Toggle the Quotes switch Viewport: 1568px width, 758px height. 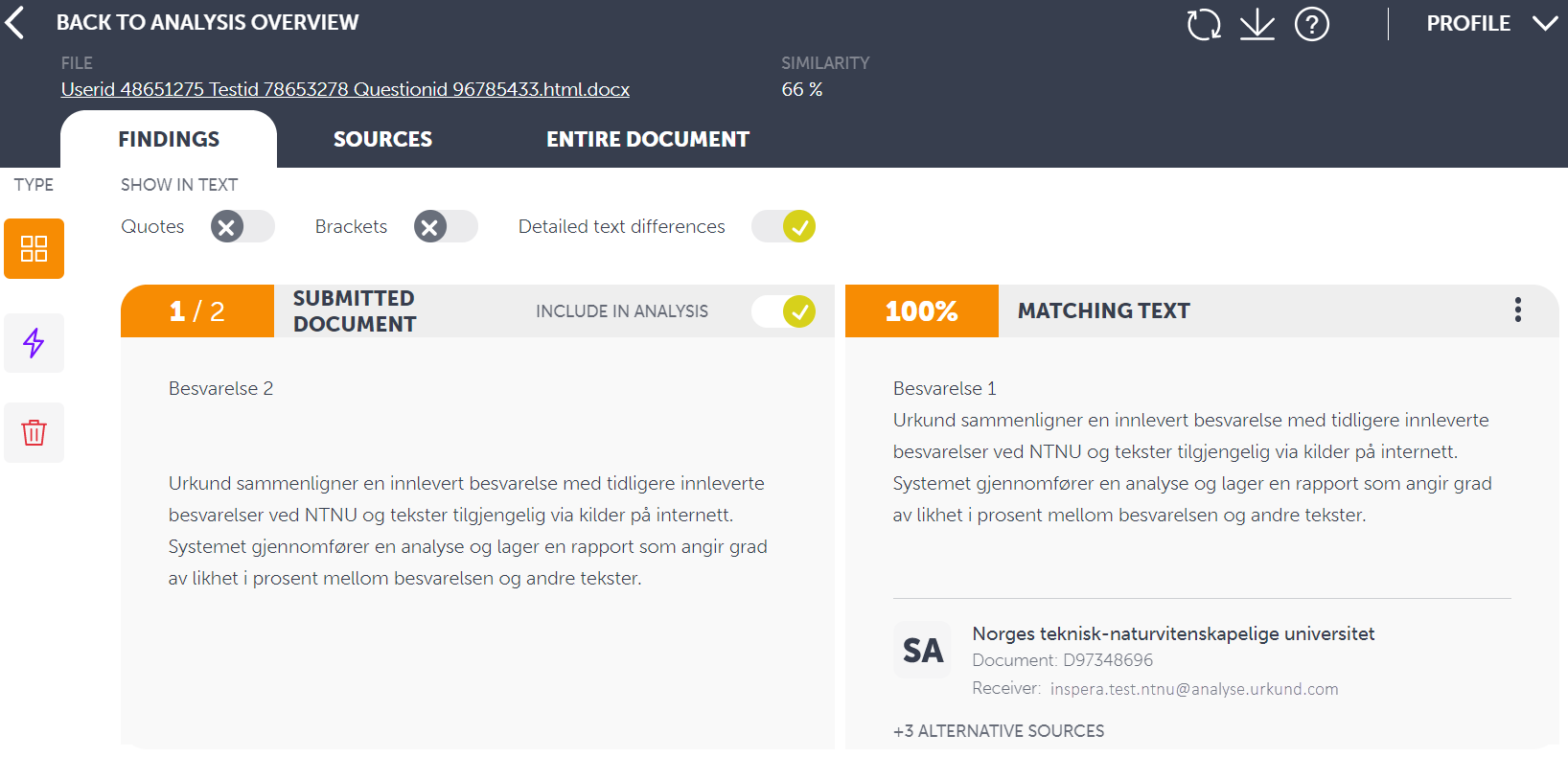click(x=242, y=227)
